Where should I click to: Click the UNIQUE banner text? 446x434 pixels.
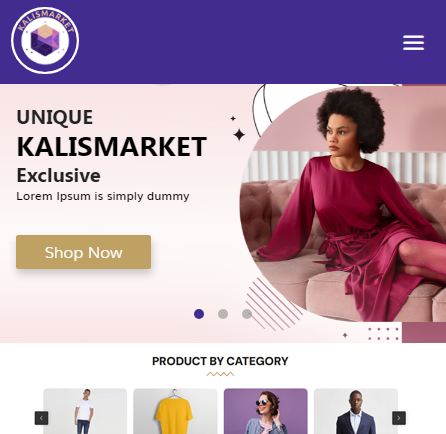tap(55, 117)
